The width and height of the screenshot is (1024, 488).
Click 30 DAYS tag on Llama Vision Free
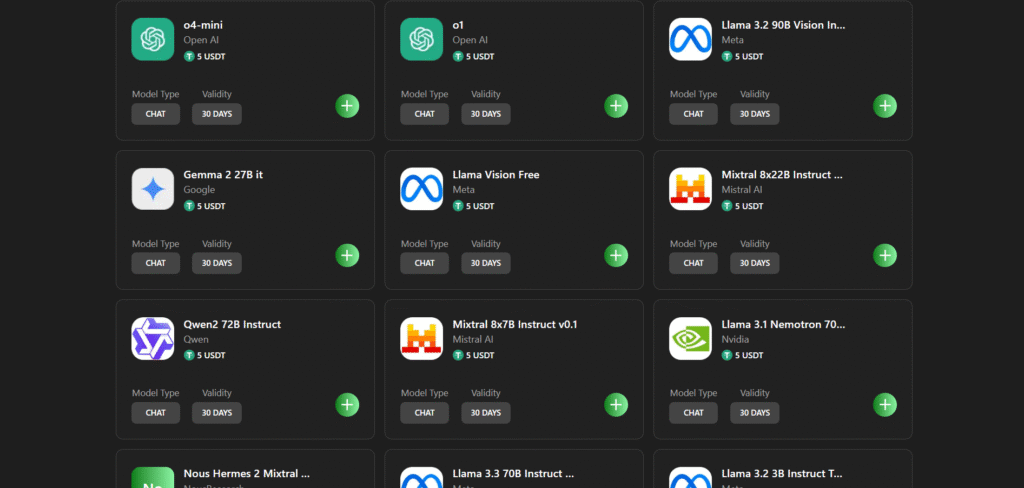click(486, 263)
